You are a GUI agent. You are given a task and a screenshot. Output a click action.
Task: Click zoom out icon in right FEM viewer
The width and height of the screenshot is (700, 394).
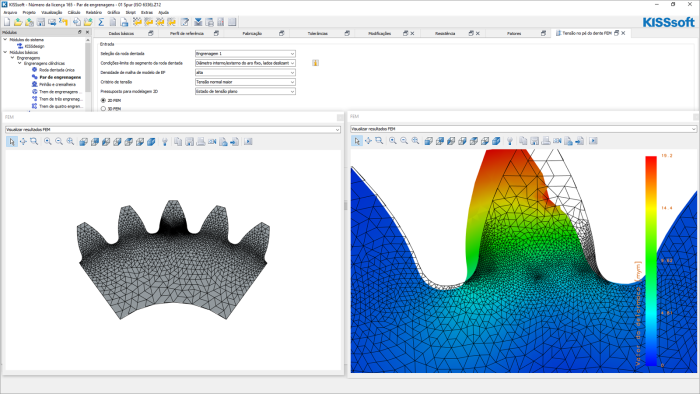(x=404, y=141)
